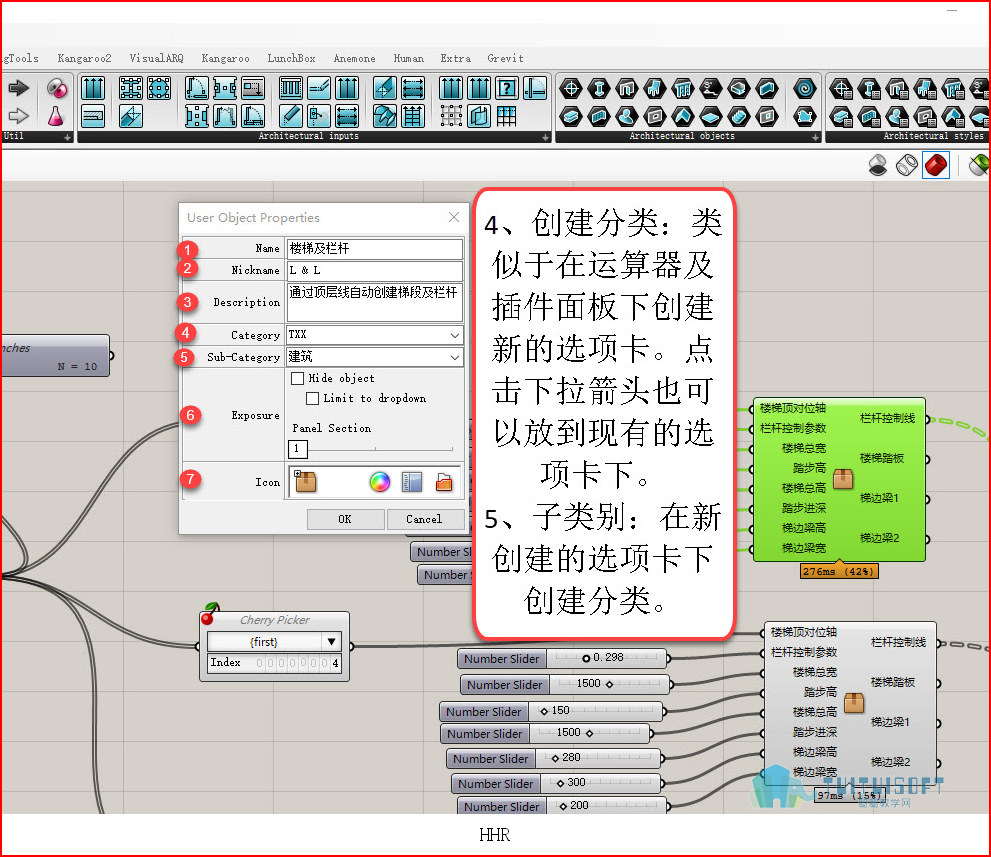Viewport: 991px width, 857px height.
Task: Open the Kangaroo2 tab
Action: click(x=84, y=58)
